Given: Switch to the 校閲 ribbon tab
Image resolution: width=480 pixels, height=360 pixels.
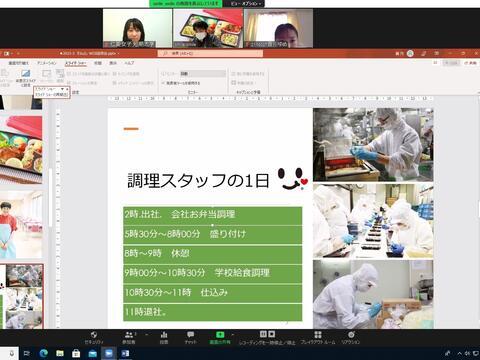Looking at the screenshot, I should click(x=98, y=63).
